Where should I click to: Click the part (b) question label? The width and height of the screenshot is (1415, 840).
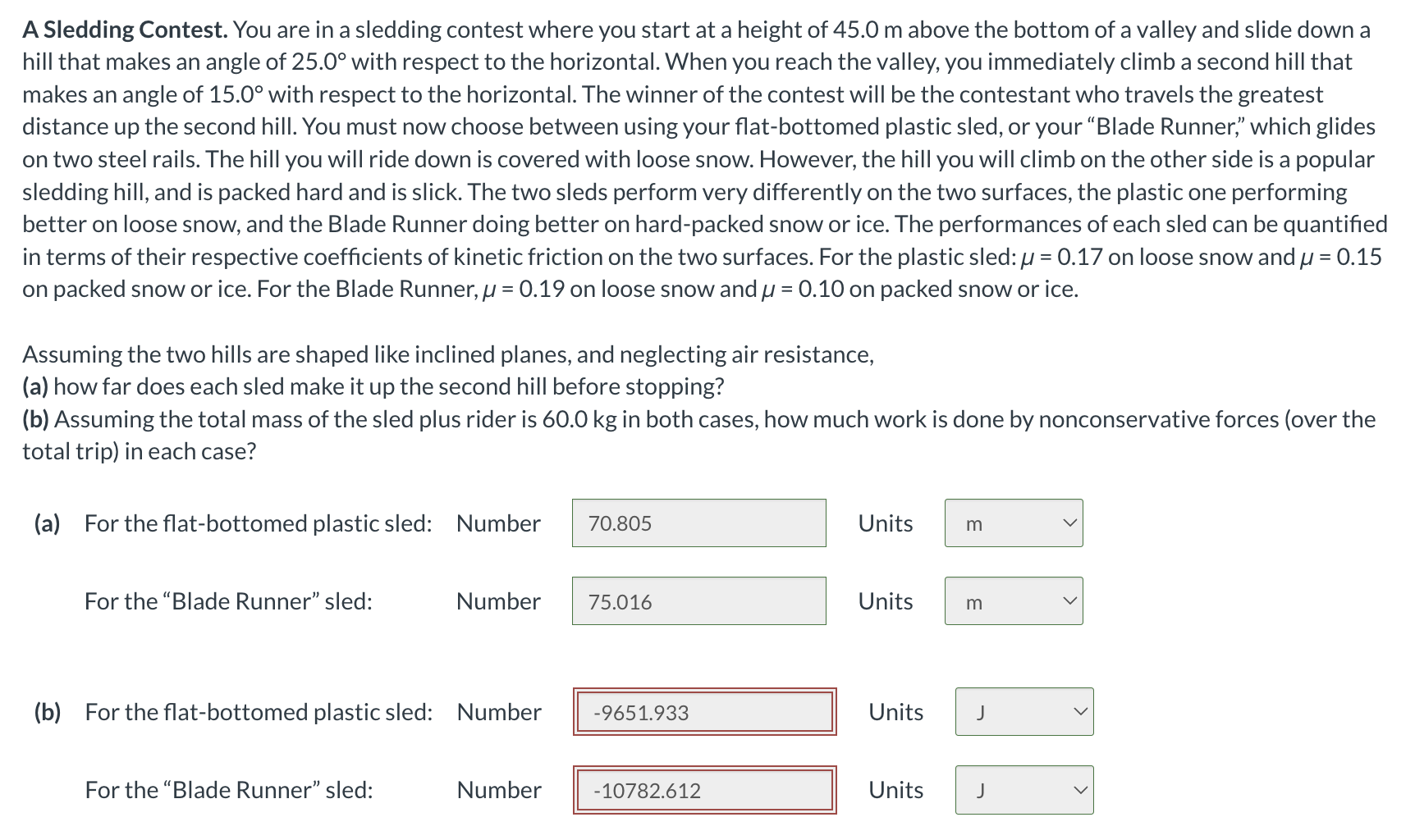click(47, 712)
